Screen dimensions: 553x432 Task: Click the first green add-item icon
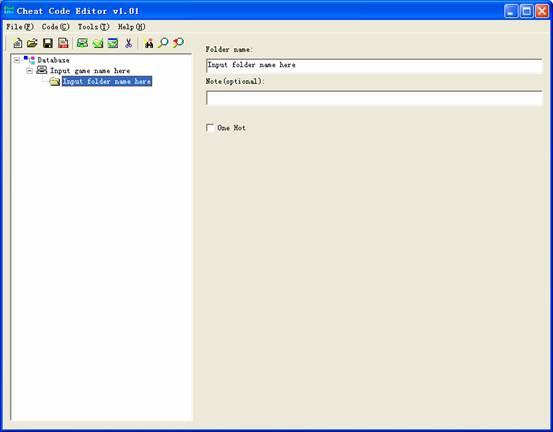tap(82, 43)
